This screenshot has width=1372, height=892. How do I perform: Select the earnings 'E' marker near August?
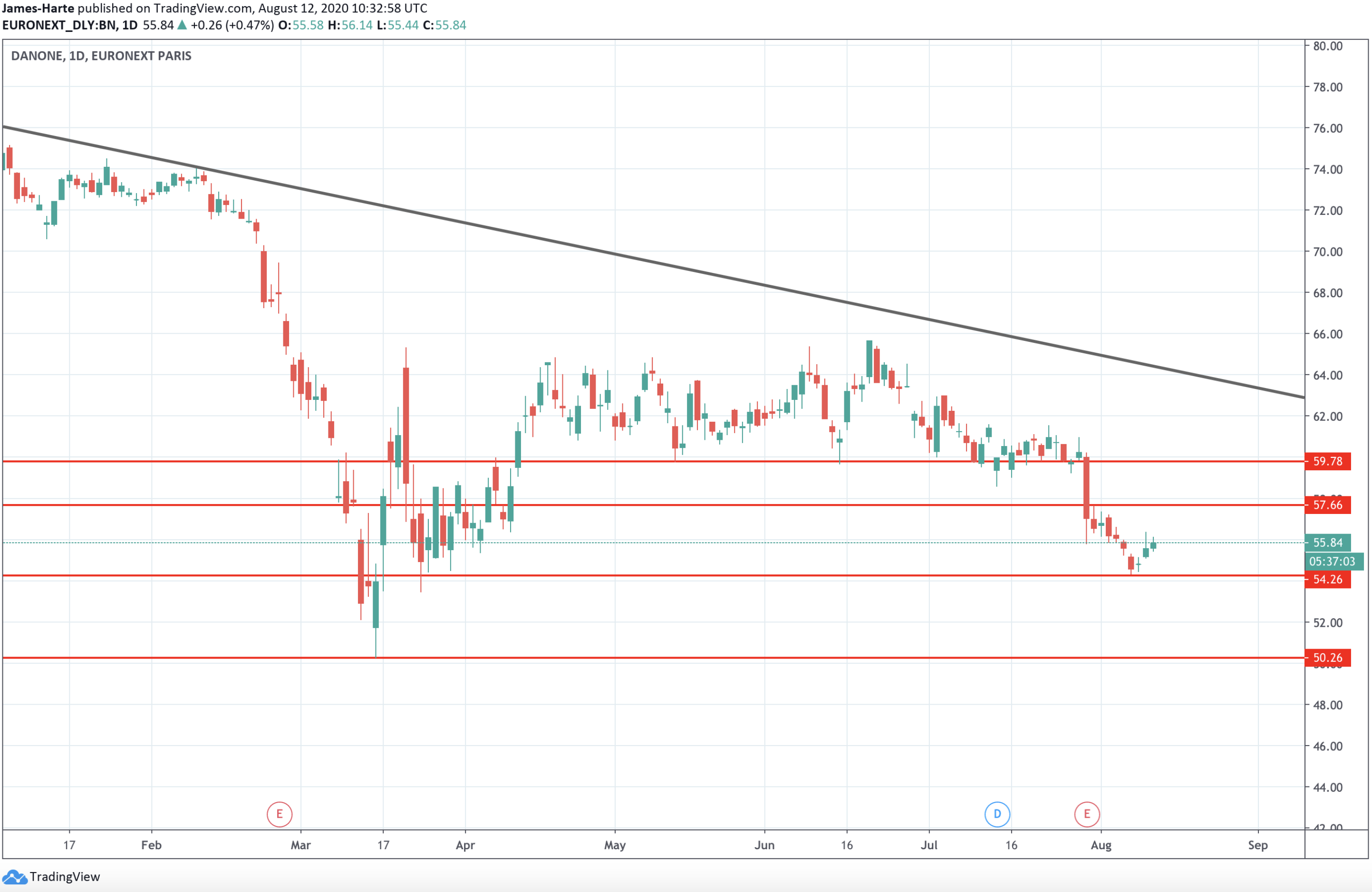(x=1087, y=814)
